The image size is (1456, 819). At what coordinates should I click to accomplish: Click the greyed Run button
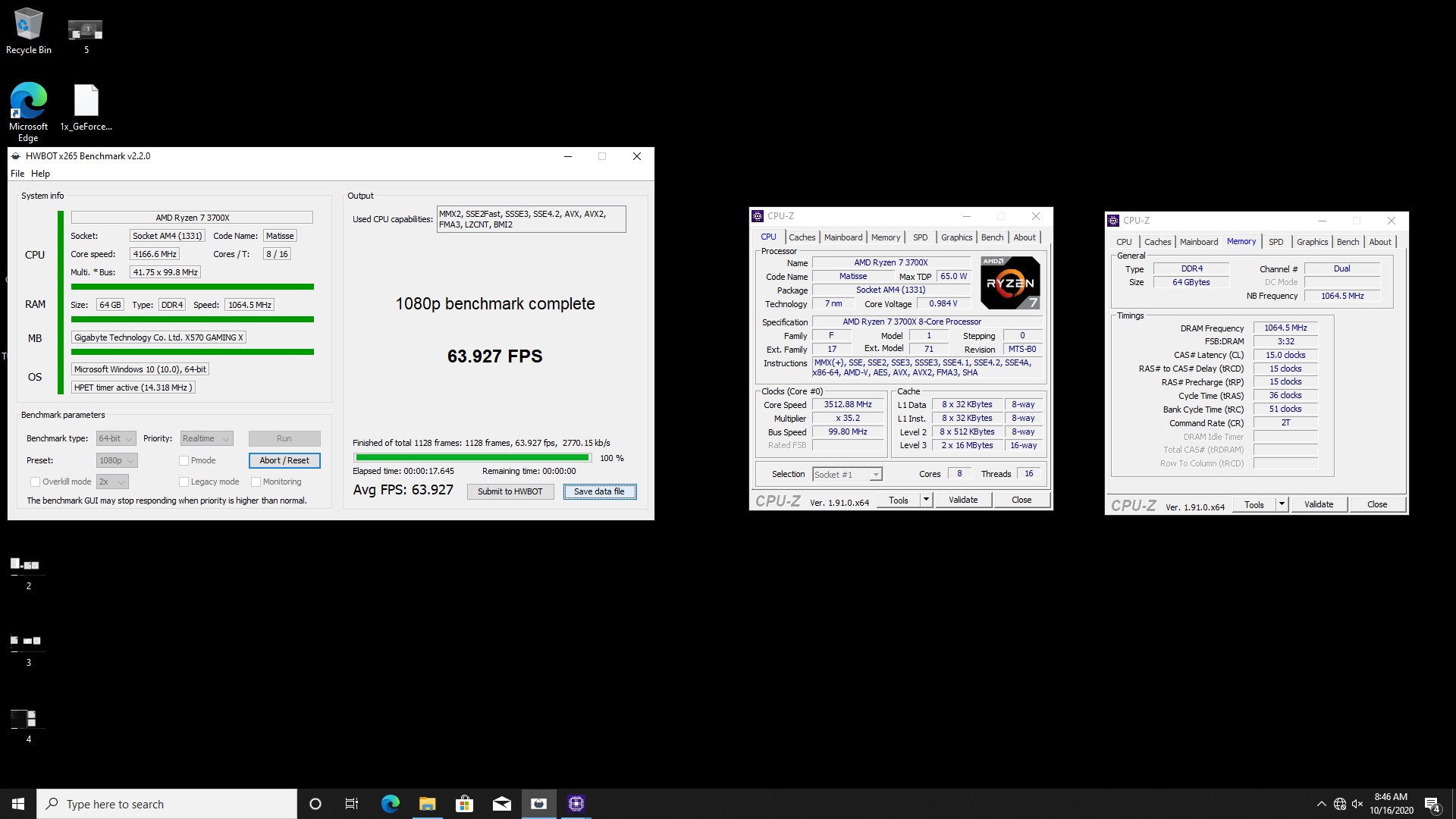(284, 438)
